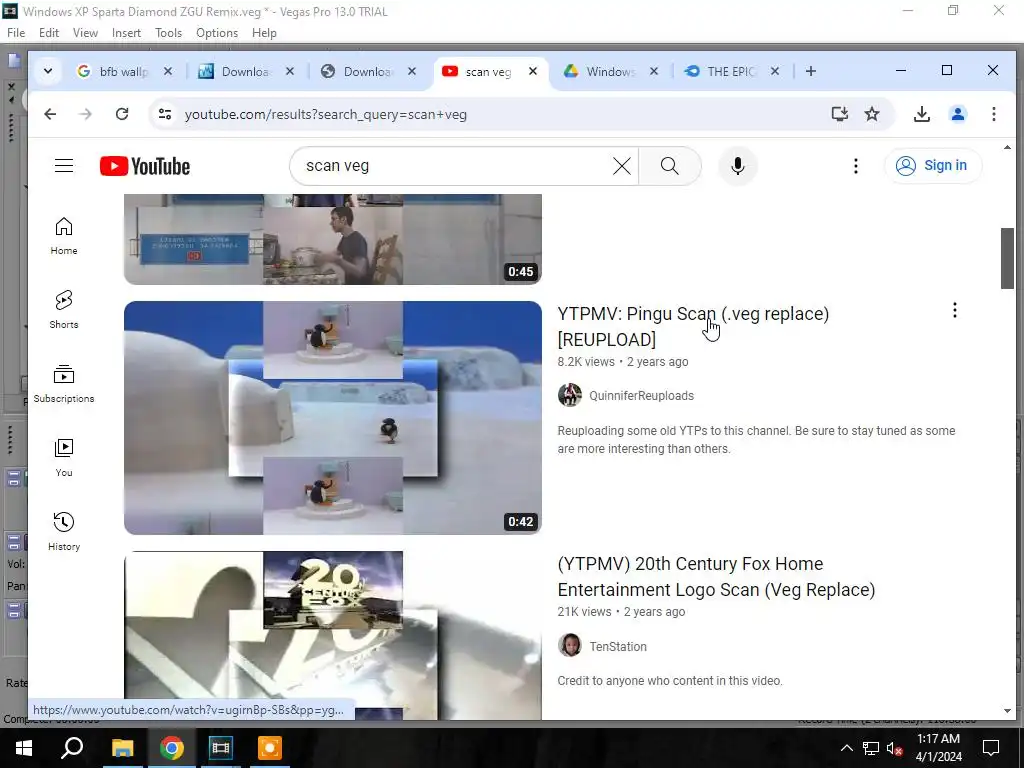This screenshot has width=1024, height=768.
Task: Open Vegas Pro Tools menu
Action: [x=168, y=33]
